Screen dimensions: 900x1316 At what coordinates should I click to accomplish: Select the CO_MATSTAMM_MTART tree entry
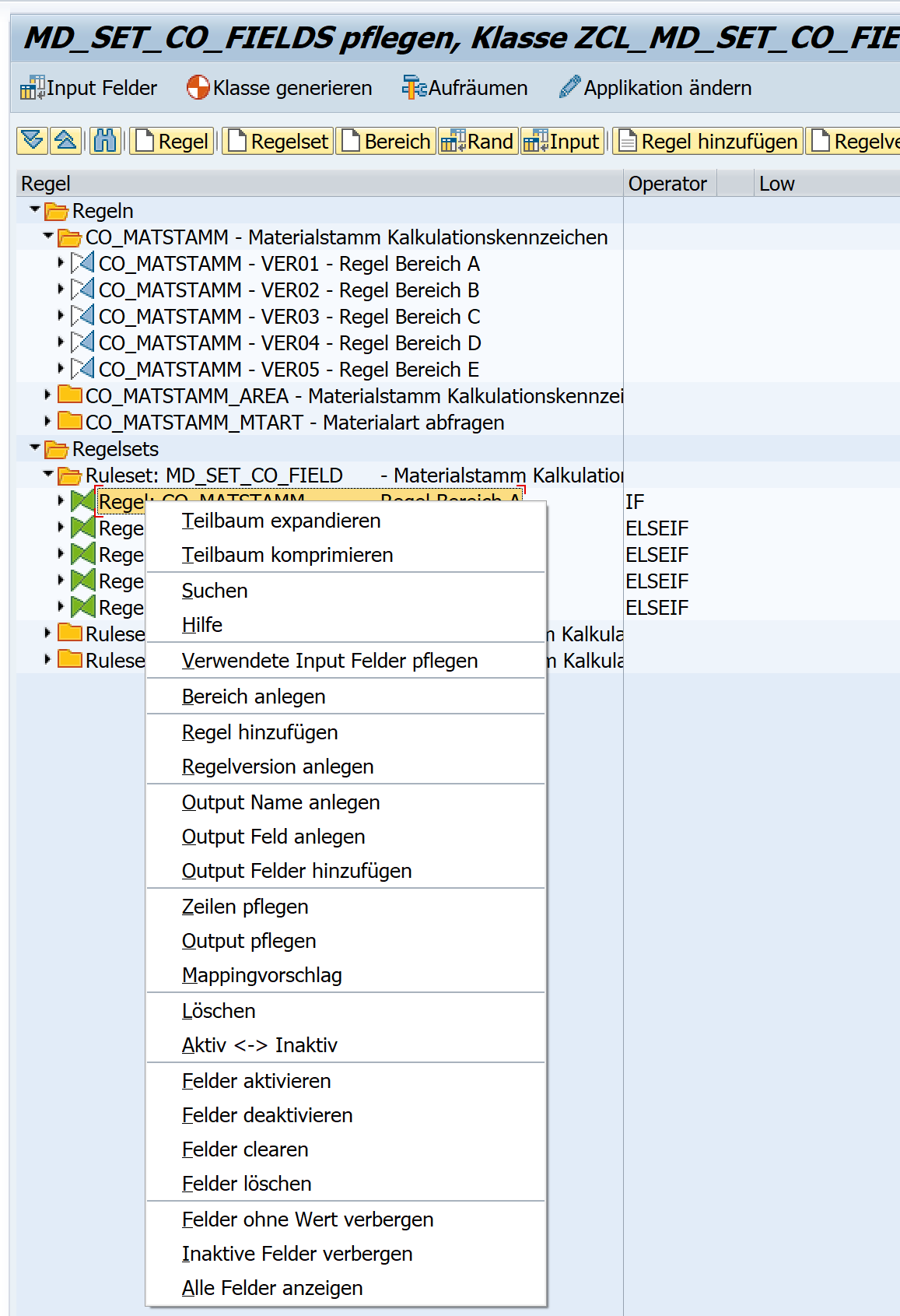pos(294,423)
